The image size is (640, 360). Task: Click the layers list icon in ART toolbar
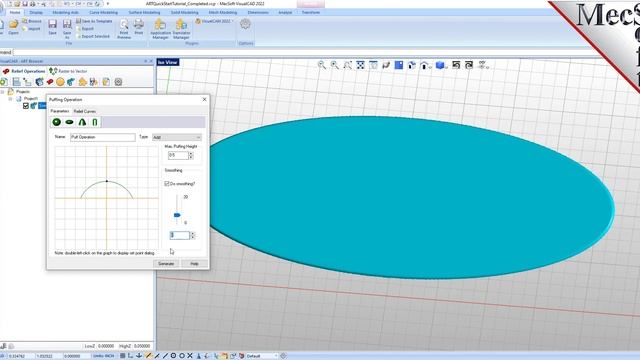[x=16, y=82]
